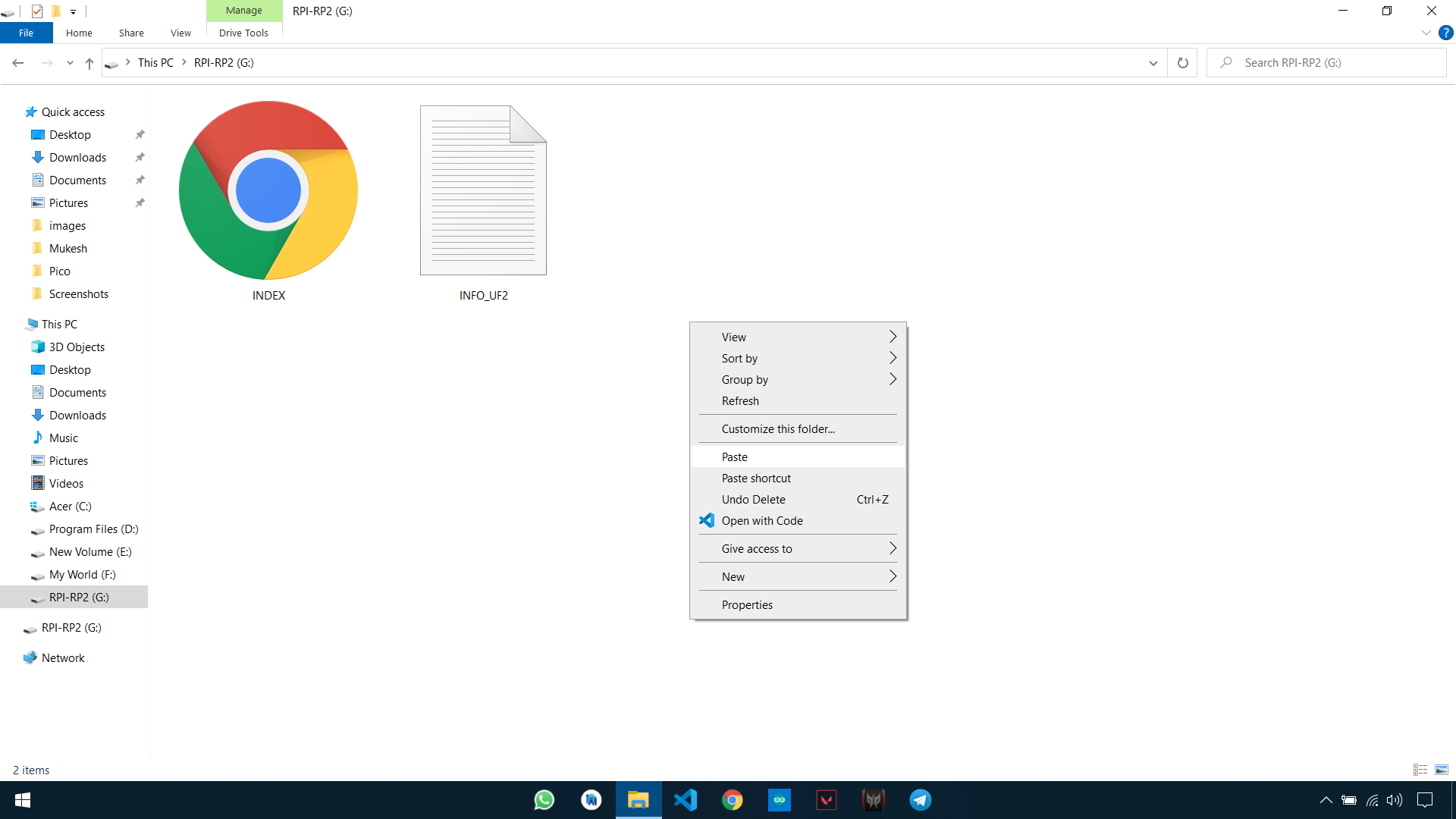The height and width of the screenshot is (819, 1456).
Task: Switch to large icons view toggle
Action: (1442, 770)
